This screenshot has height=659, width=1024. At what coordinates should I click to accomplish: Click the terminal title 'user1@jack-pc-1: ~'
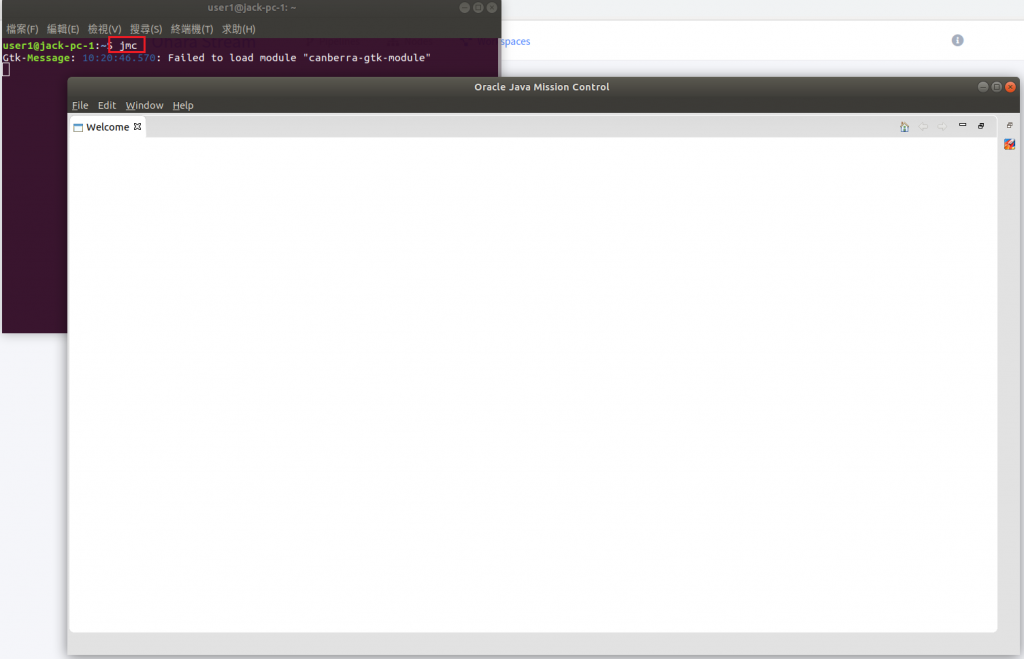coord(252,8)
